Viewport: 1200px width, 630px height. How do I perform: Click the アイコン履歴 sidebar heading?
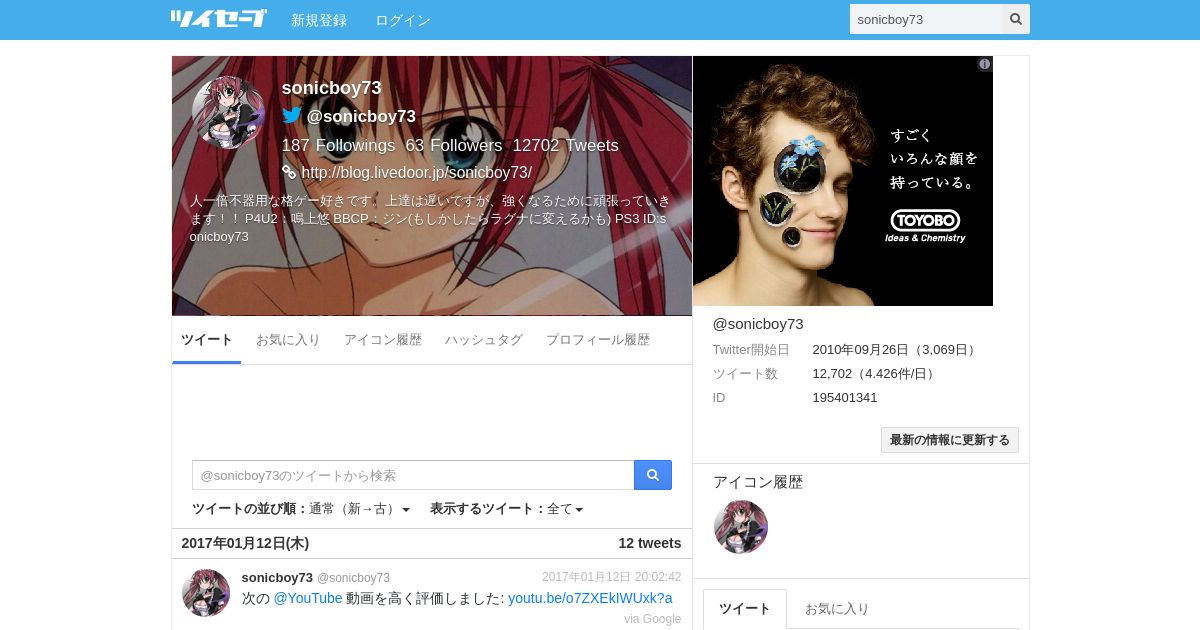(758, 482)
